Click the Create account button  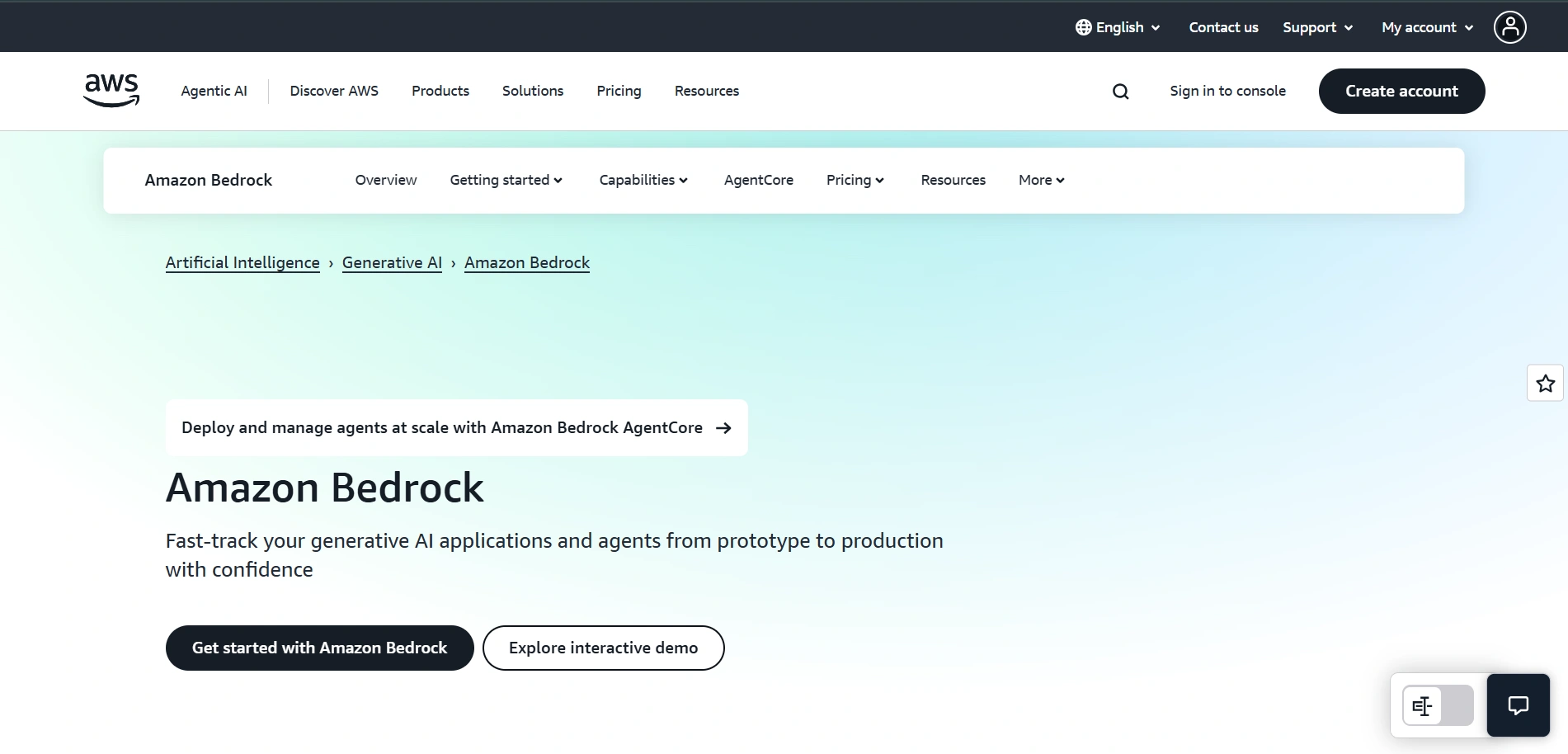click(x=1401, y=91)
